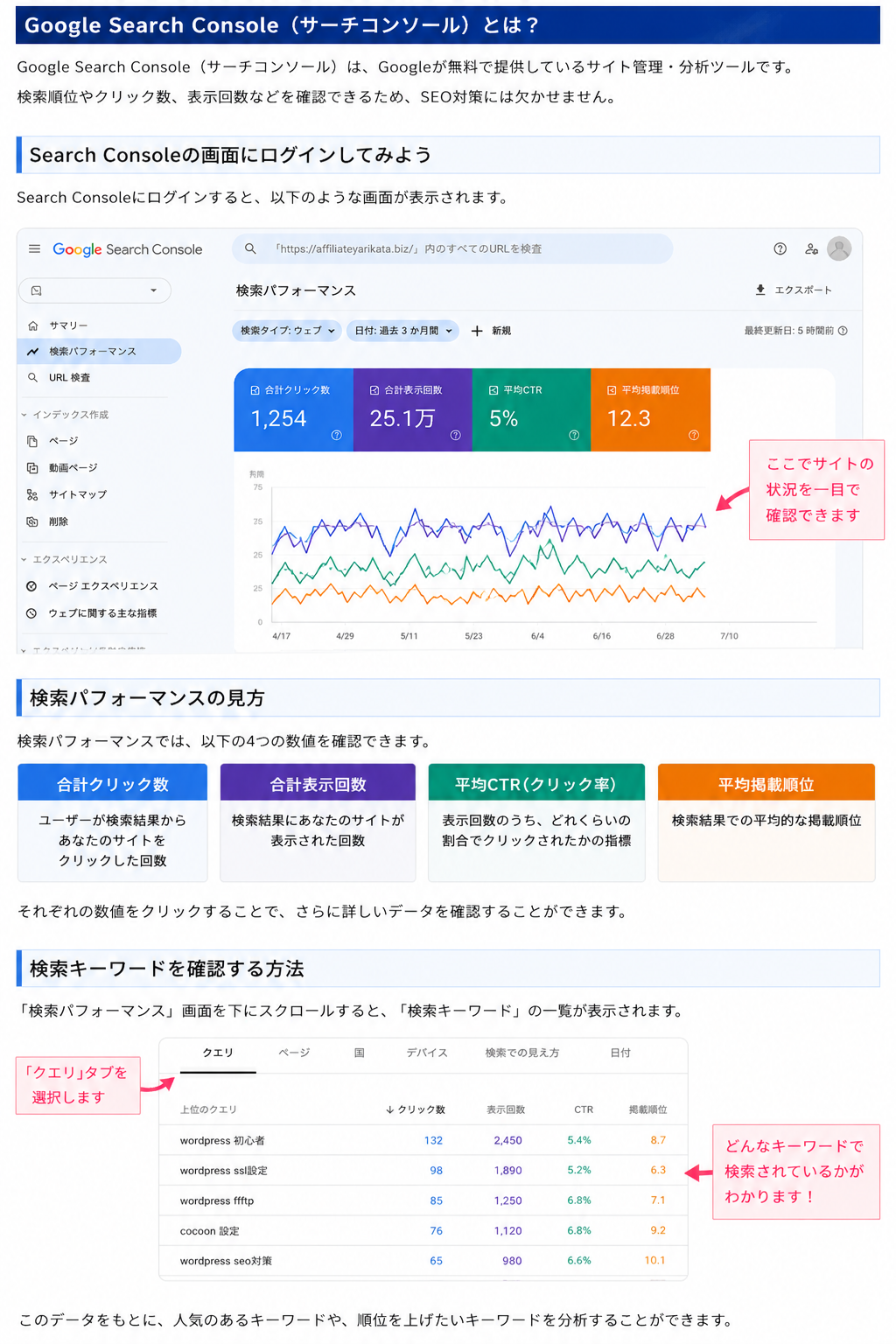Screen dimensions: 896x1344
Task: Open サイトマップ in the sidebar
Action: pyautogui.click(x=78, y=495)
